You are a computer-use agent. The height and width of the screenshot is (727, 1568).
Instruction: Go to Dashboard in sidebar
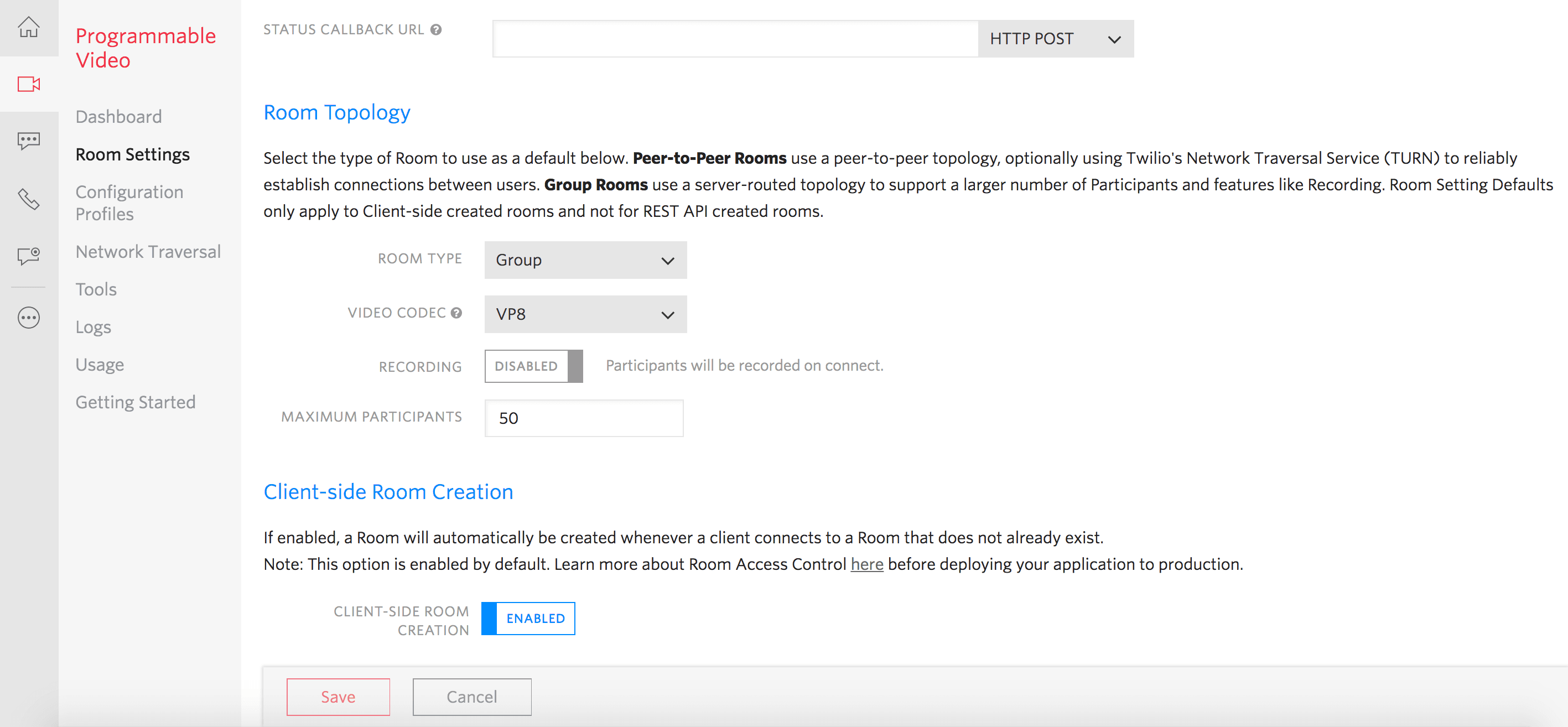pos(119,117)
